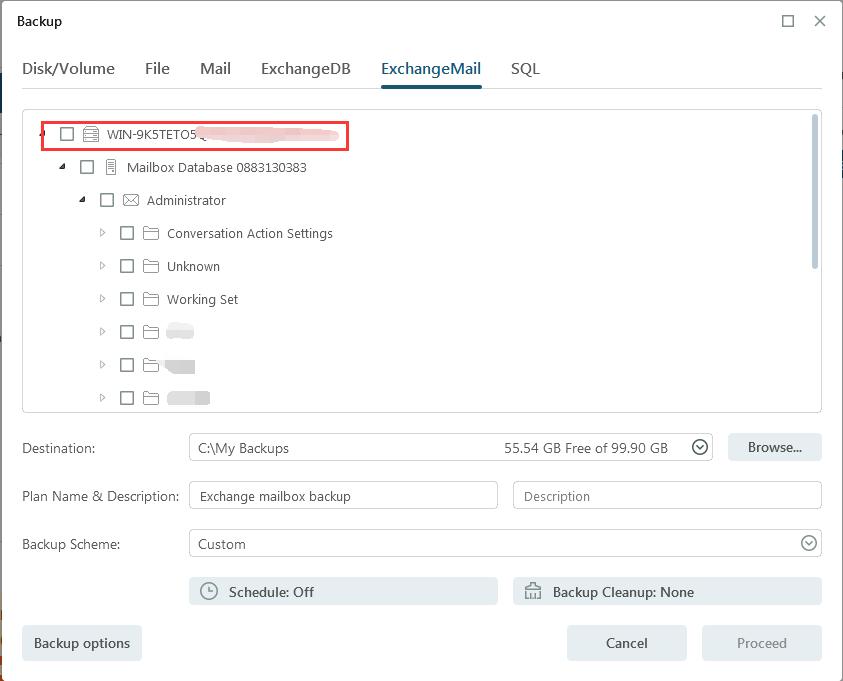The width and height of the screenshot is (843, 681).
Task: Click the Backup Cleanup broom icon
Action: [533, 591]
